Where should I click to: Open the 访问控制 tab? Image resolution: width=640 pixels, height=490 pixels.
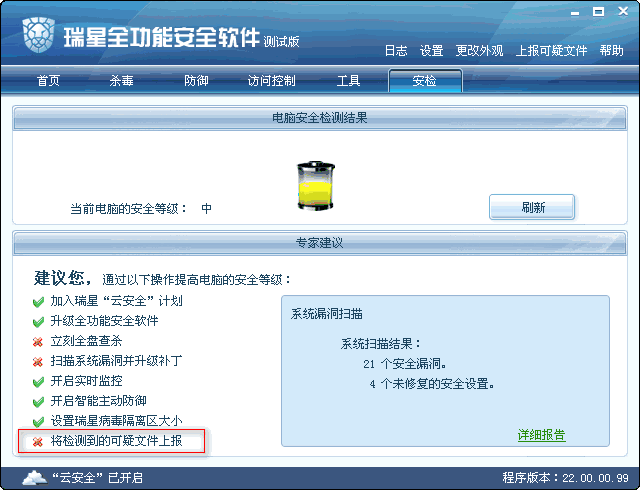pos(271,80)
